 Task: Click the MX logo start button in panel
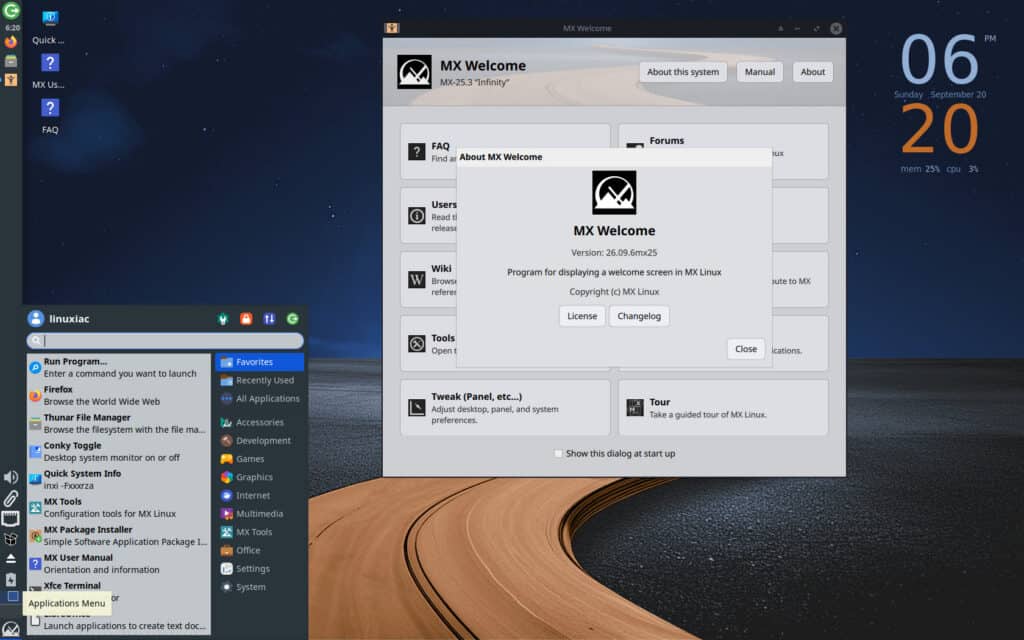click(x=11, y=630)
